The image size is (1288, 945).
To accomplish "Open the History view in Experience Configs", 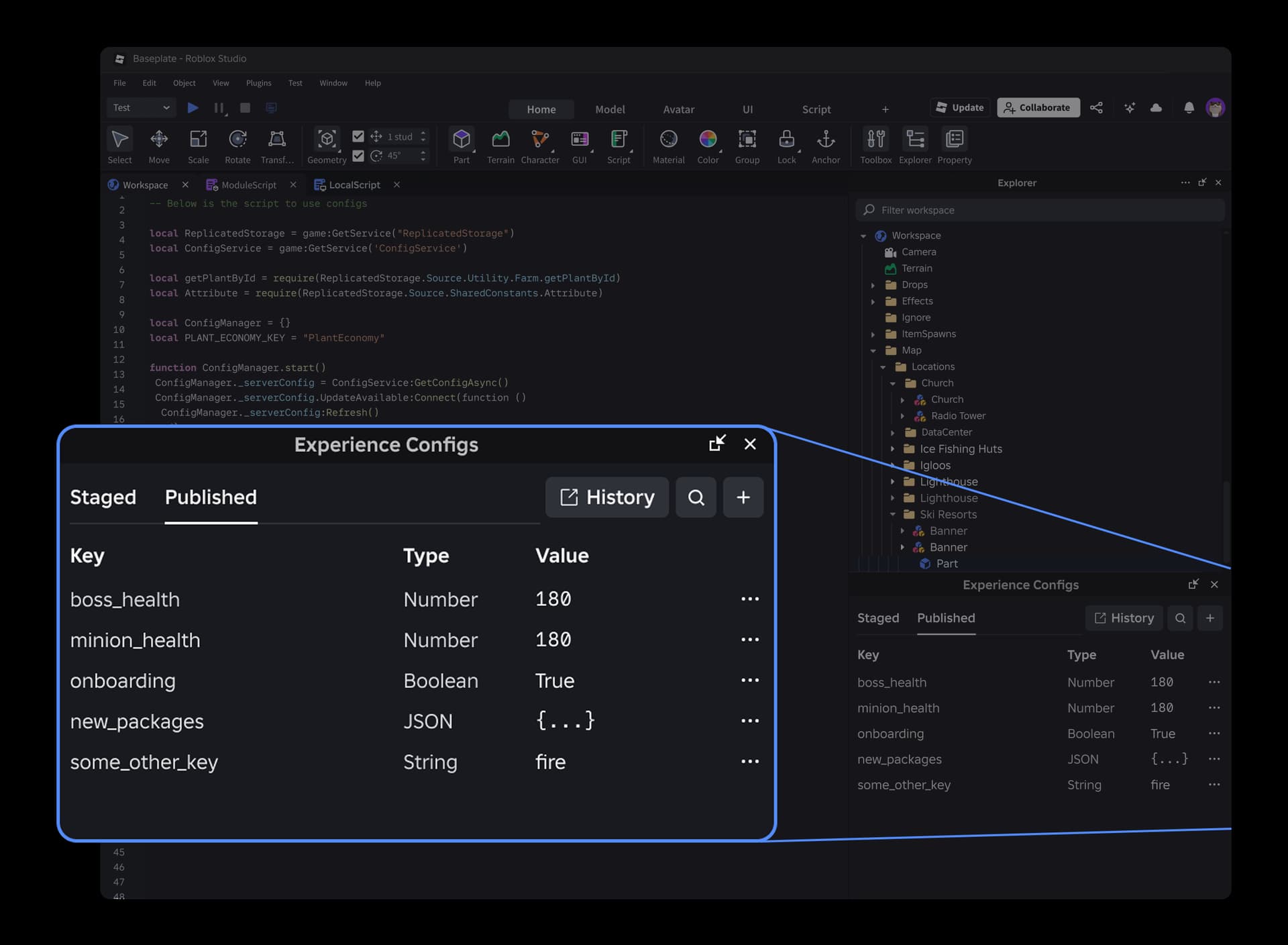I will 606,497.
